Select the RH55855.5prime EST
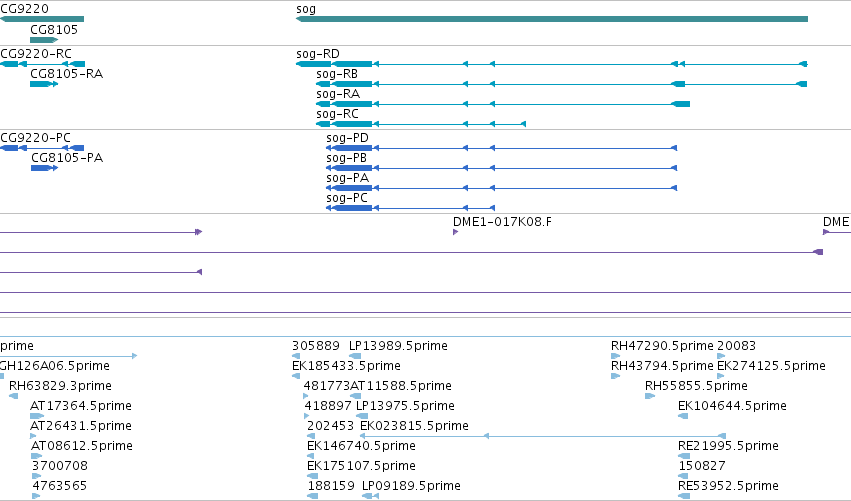851x501 pixels. point(696,386)
